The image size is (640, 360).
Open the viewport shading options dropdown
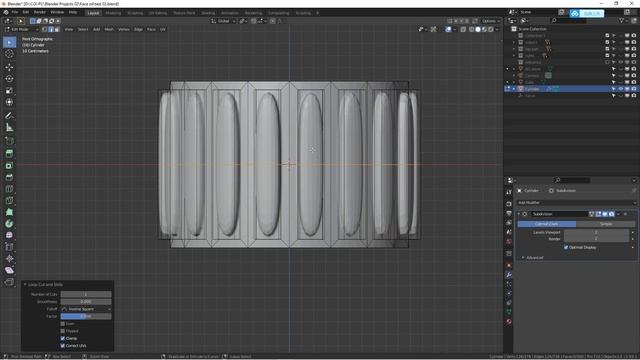(497, 29)
